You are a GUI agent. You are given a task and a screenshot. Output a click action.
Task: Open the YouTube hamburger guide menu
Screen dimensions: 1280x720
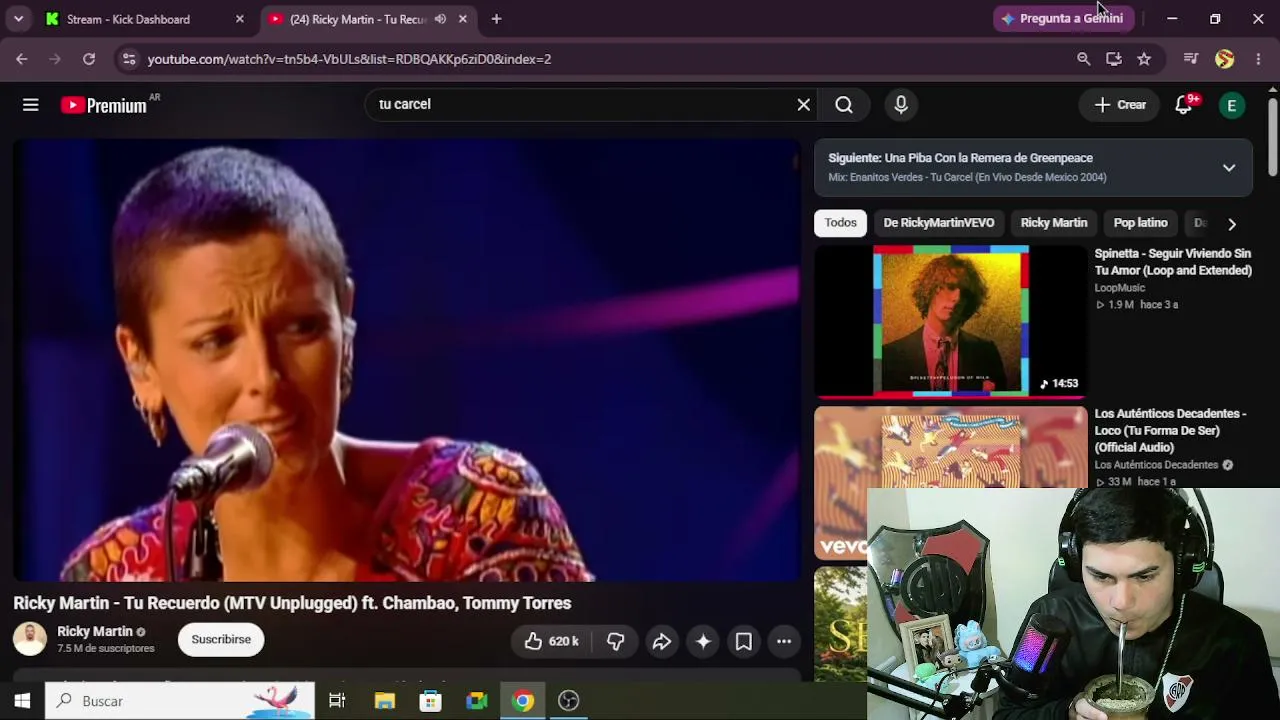click(x=31, y=105)
